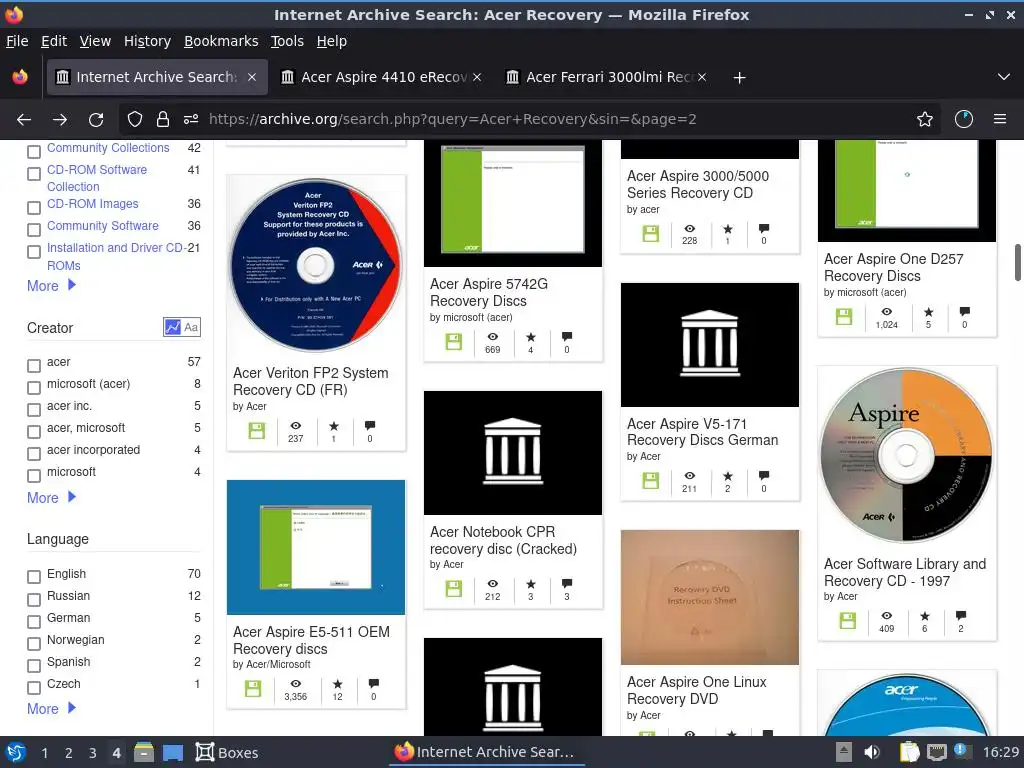Viewport: 1024px width, 768px height.
Task: Check the Community Collections filter
Action: [34, 152]
